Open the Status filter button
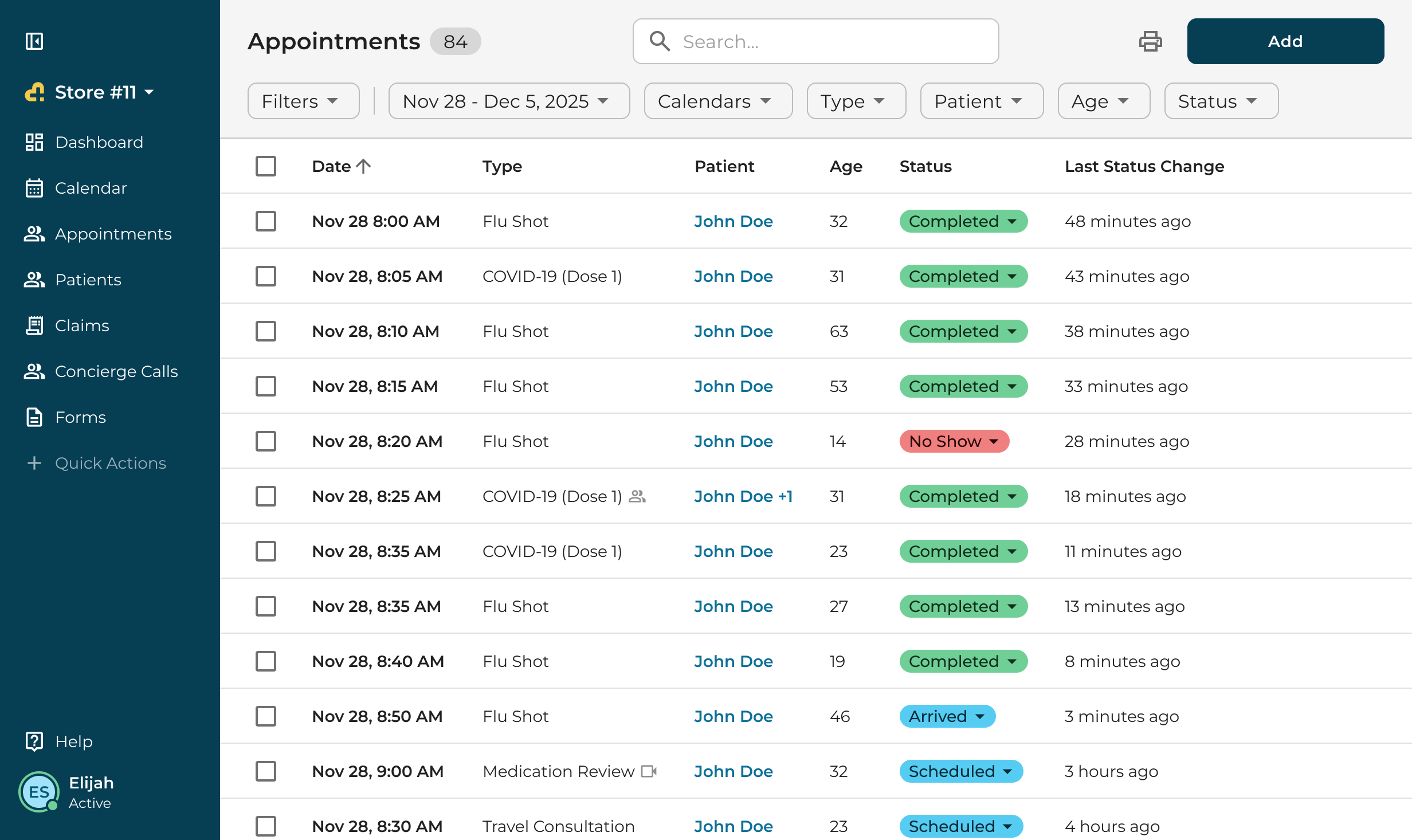Screen dimensions: 1412x840 click(x=1221, y=101)
